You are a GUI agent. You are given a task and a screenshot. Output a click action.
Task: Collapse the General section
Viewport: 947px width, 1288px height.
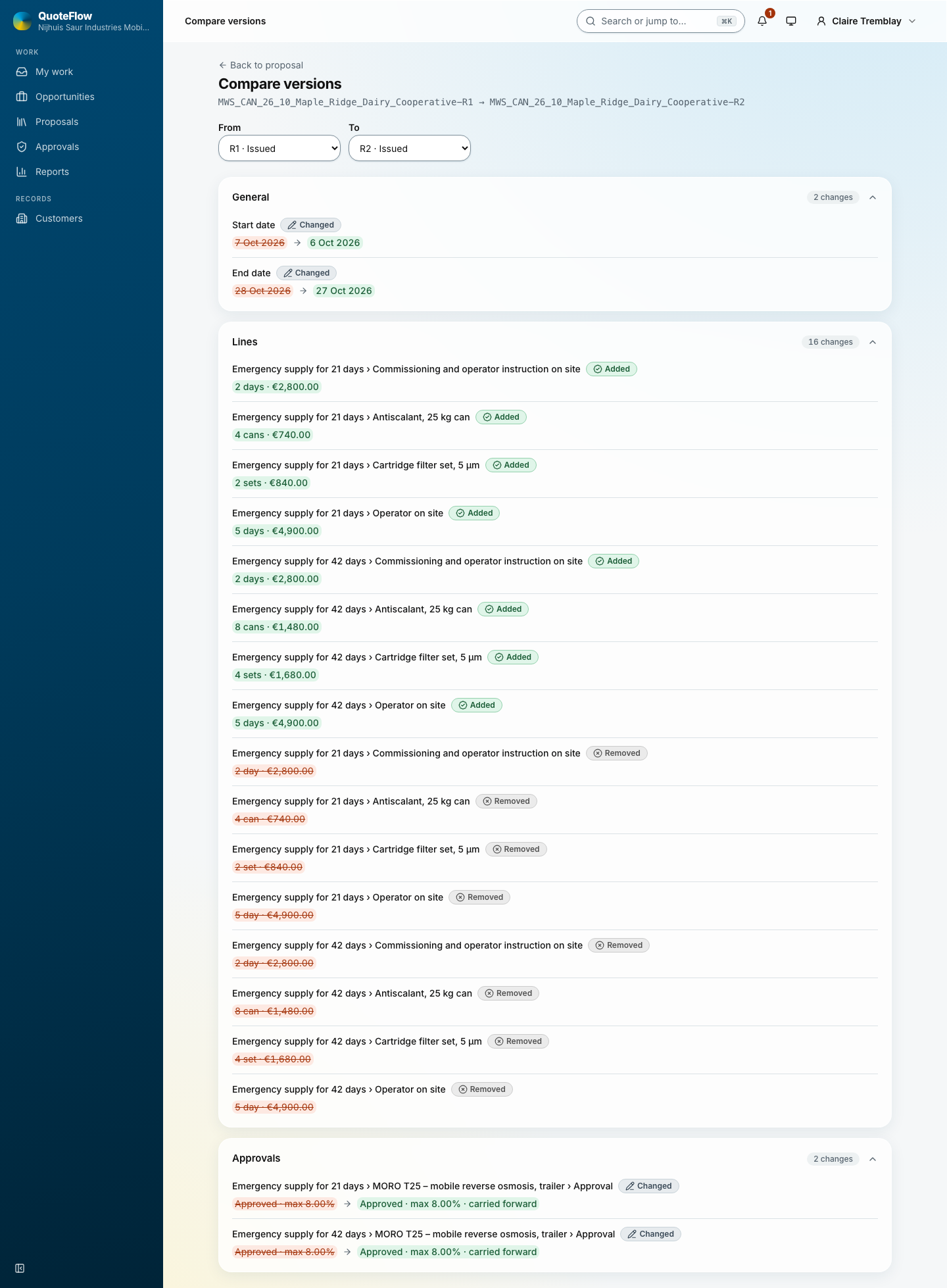pos(873,197)
